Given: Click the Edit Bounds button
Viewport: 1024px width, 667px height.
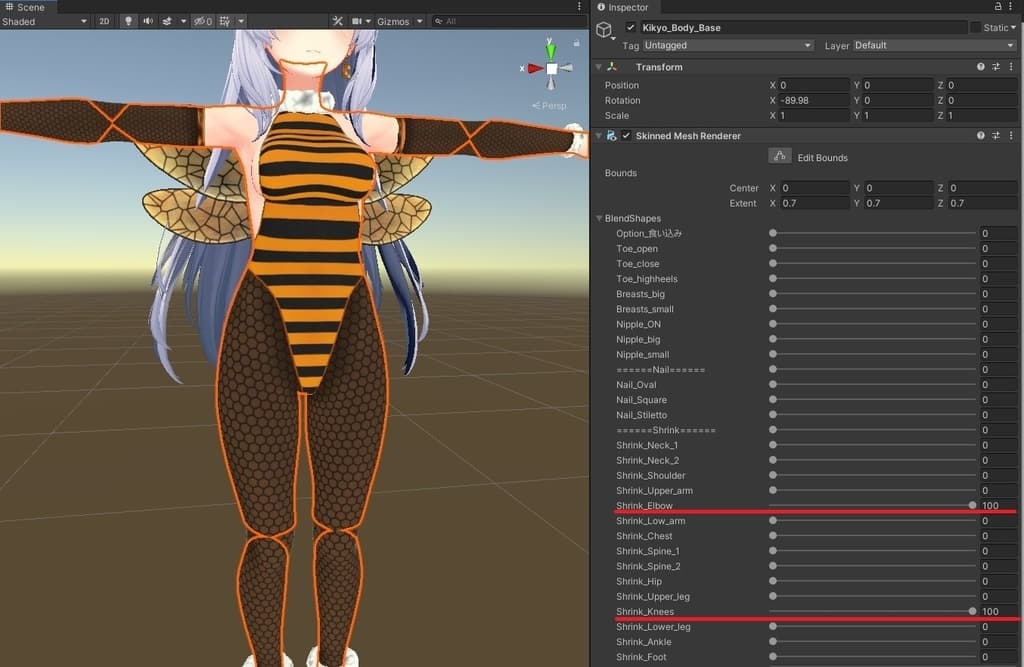Looking at the screenshot, I should 780,156.
